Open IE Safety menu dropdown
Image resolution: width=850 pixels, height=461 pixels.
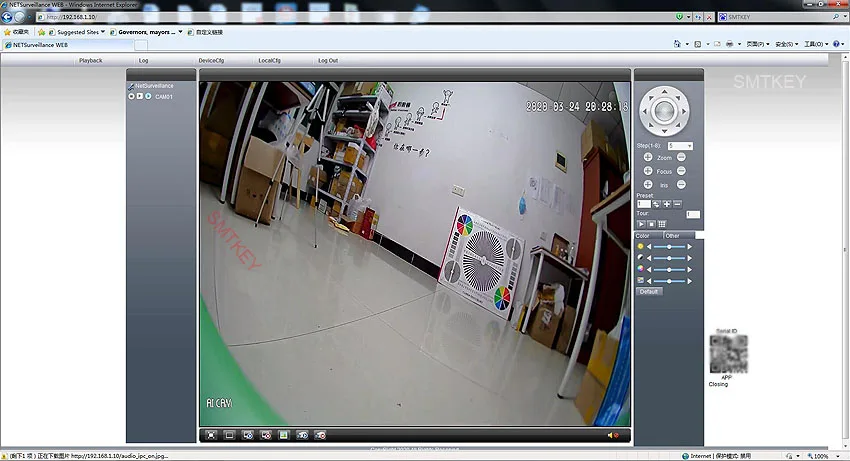(787, 44)
